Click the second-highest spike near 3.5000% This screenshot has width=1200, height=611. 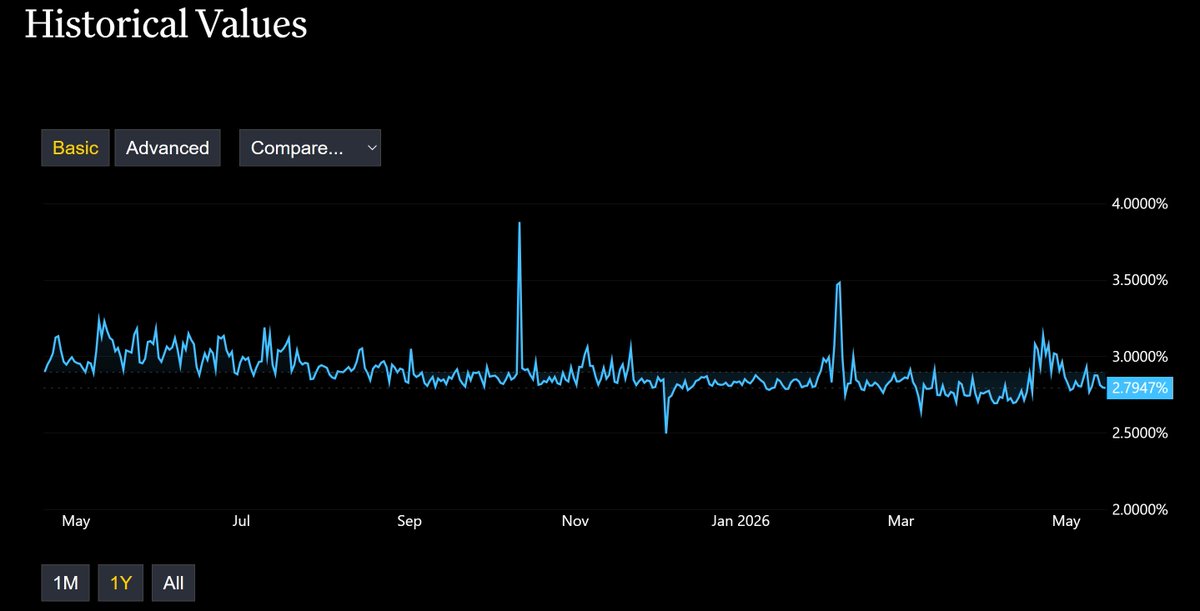[839, 283]
